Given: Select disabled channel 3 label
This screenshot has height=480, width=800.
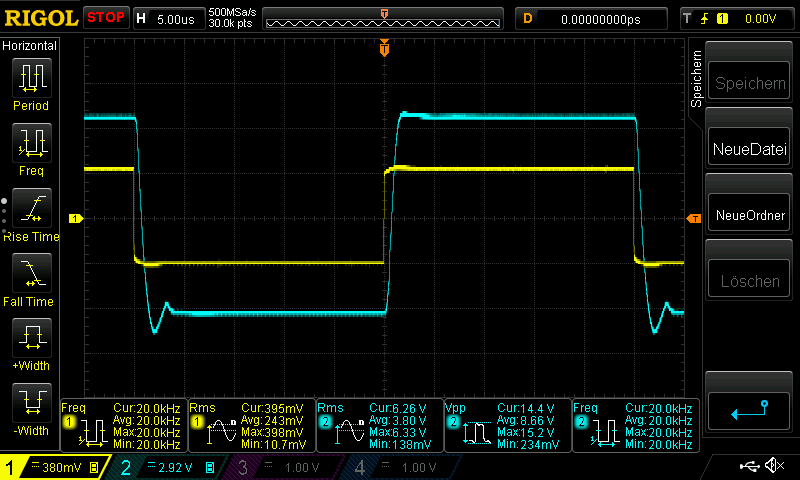Looking at the screenshot, I should (x=283, y=467).
